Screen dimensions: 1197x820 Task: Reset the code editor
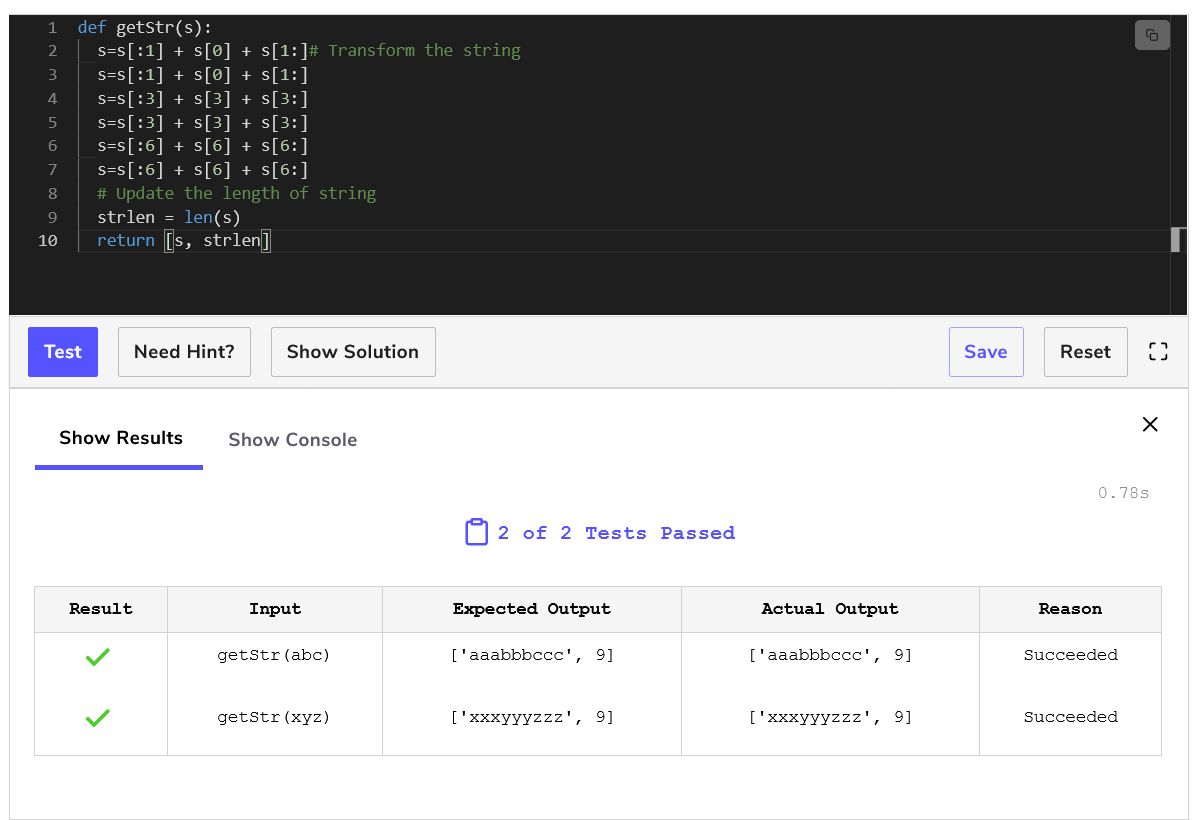[1085, 352]
